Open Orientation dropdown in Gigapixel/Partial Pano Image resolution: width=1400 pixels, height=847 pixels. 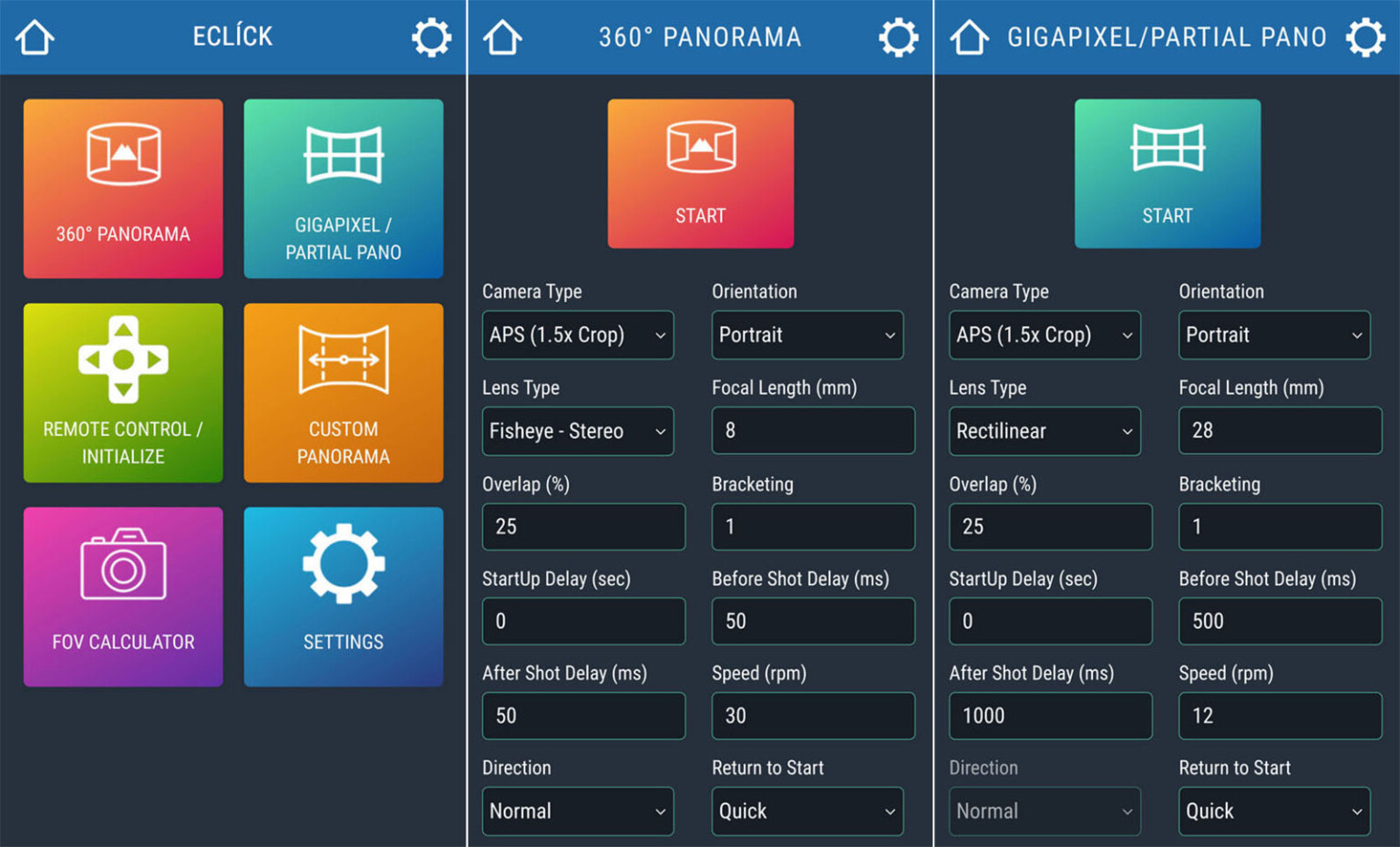1273,335
